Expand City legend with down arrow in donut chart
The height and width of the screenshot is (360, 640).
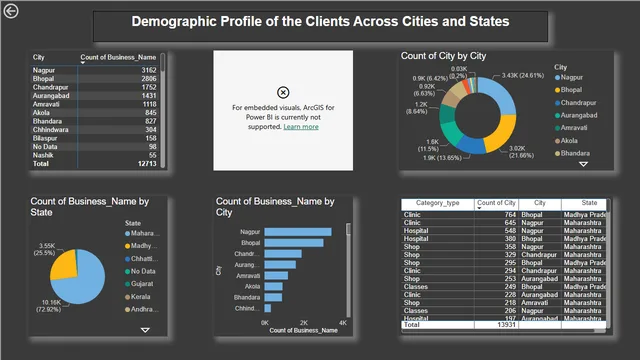pyautogui.click(x=583, y=164)
